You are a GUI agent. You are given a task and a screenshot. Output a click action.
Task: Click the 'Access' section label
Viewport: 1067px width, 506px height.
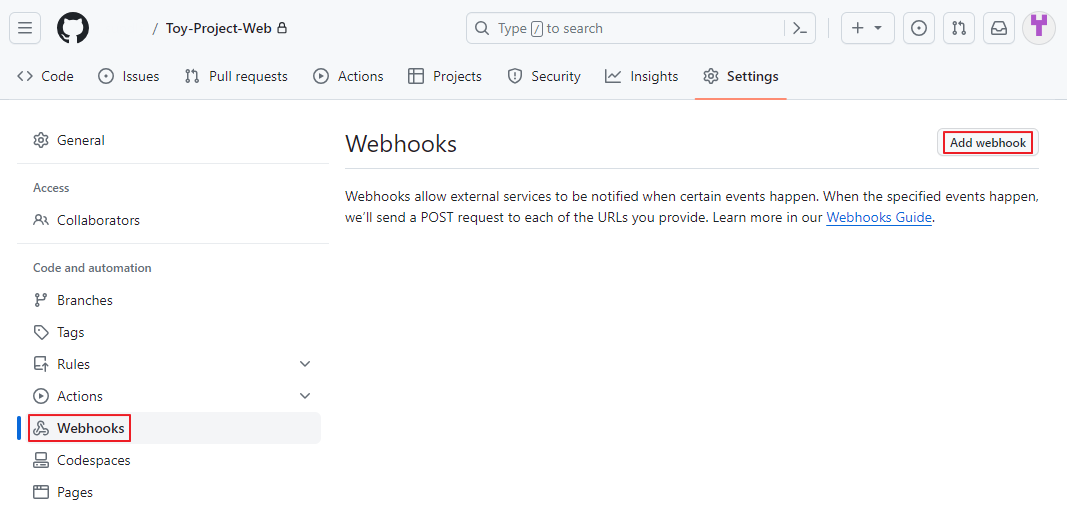(x=51, y=188)
